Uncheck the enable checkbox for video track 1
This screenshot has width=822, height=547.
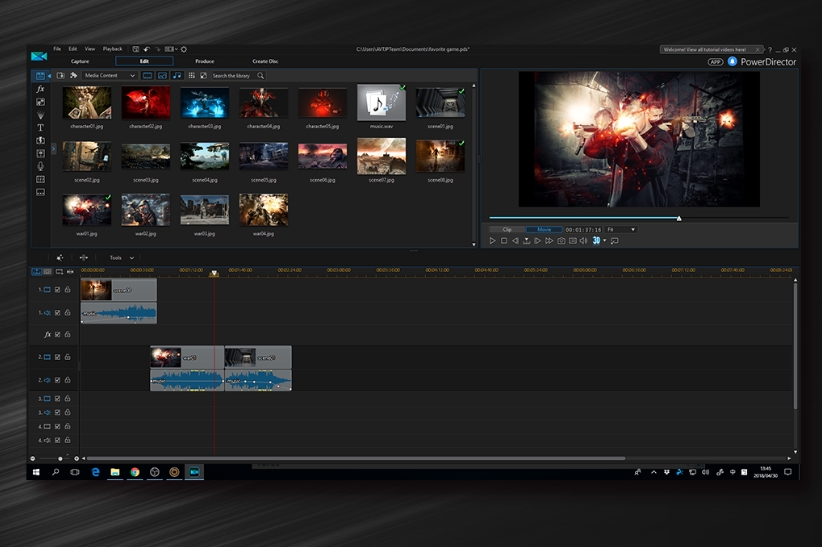[x=58, y=290]
